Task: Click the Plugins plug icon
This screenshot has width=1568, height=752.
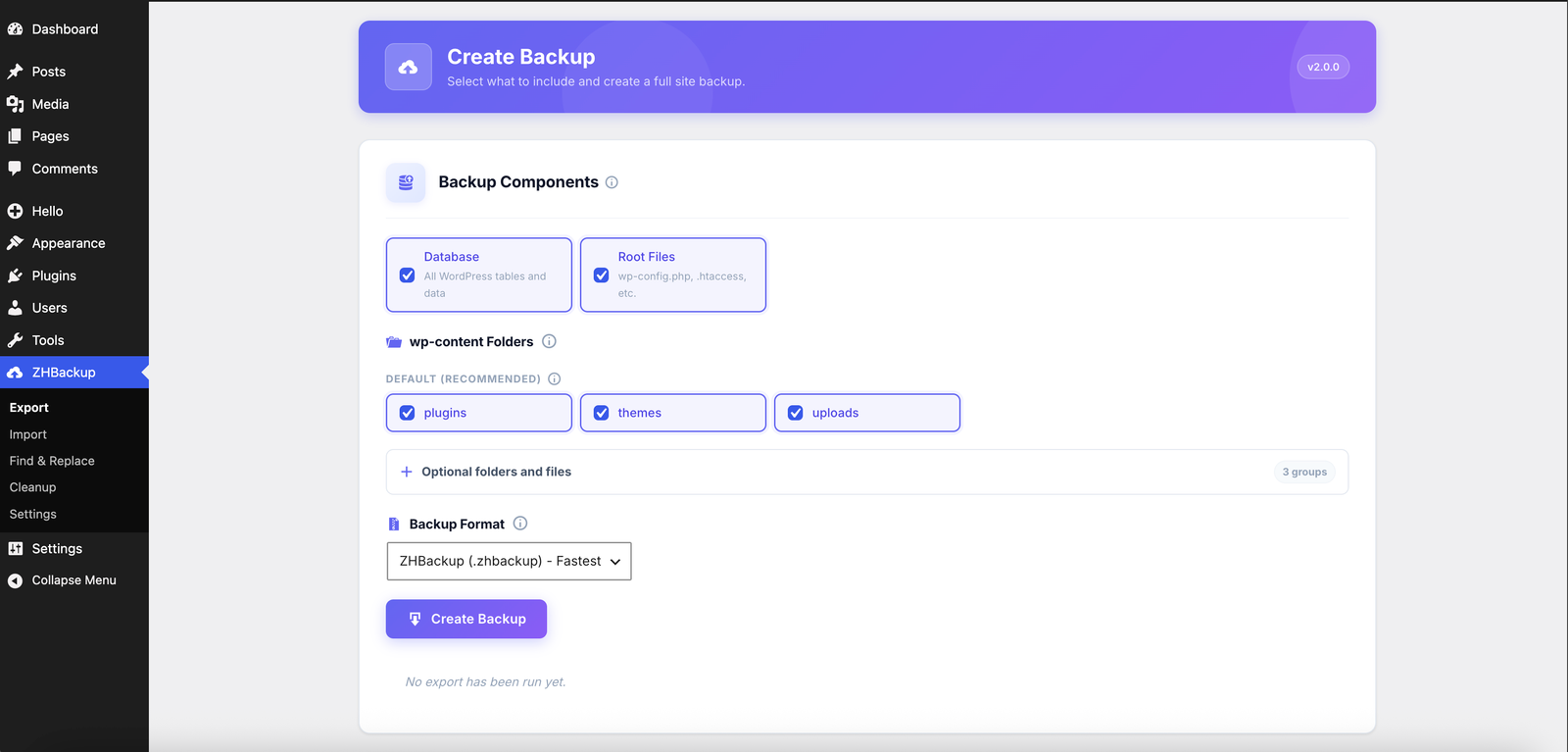Action: [15, 276]
